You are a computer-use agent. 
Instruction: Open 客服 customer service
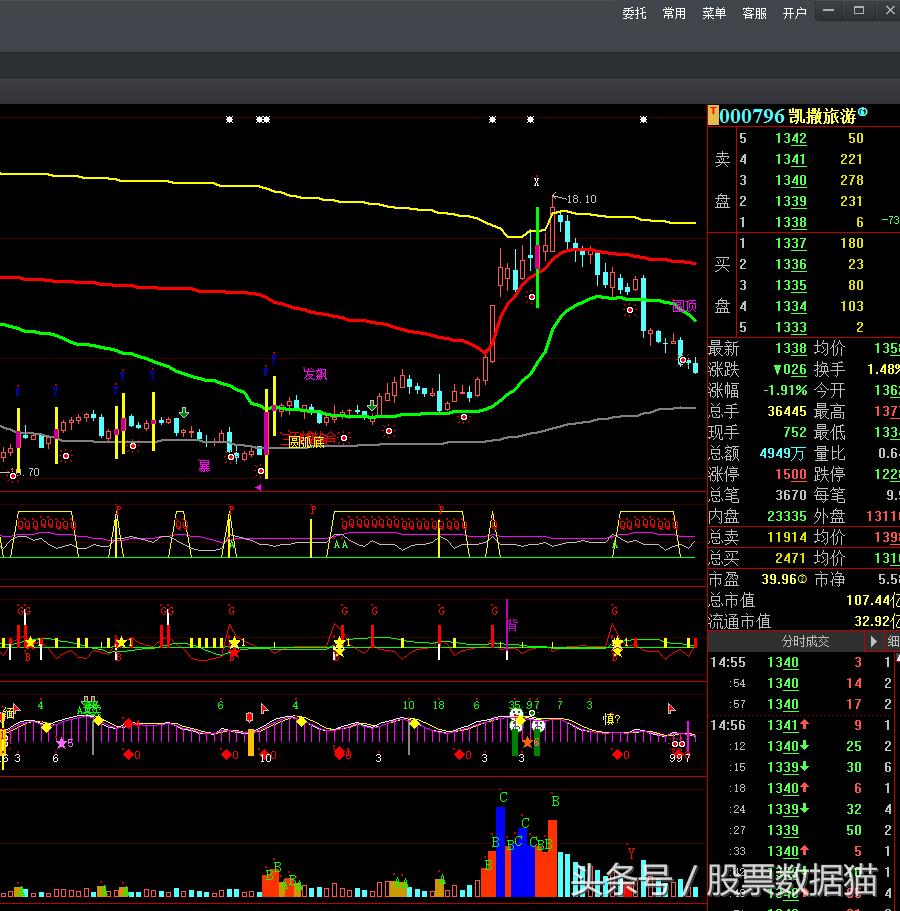click(x=754, y=13)
